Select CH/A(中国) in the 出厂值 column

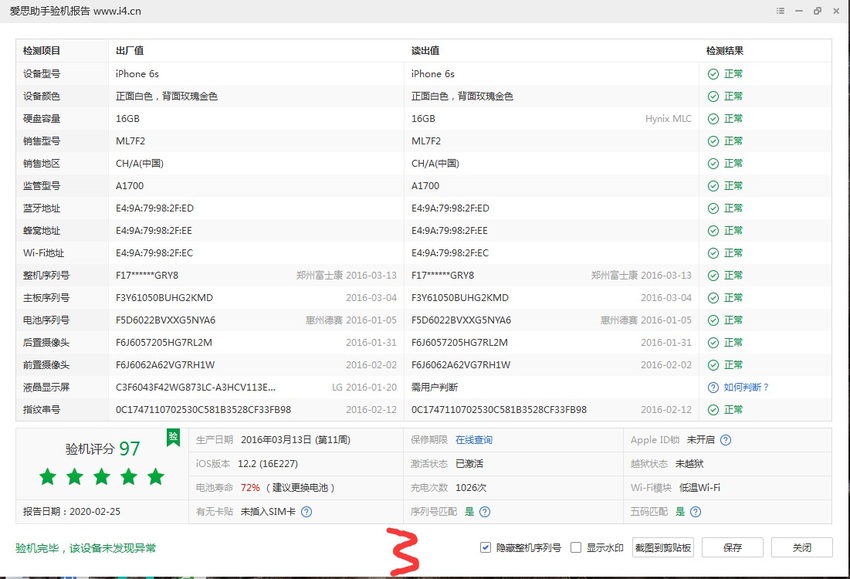coord(139,164)
